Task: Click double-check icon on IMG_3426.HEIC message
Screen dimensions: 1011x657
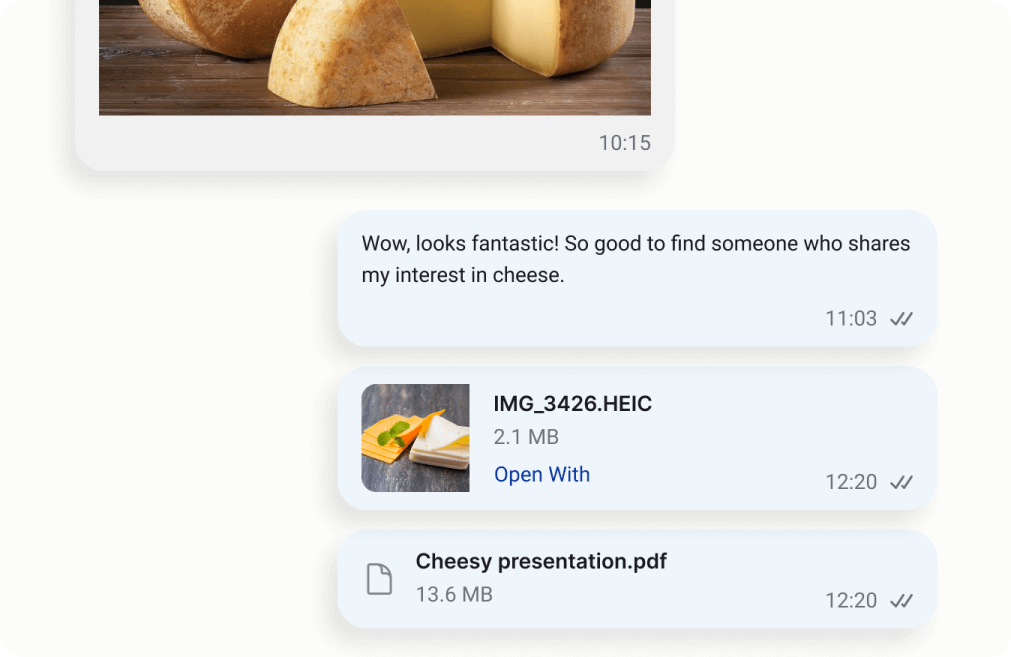Action: [x=901, y=482]
